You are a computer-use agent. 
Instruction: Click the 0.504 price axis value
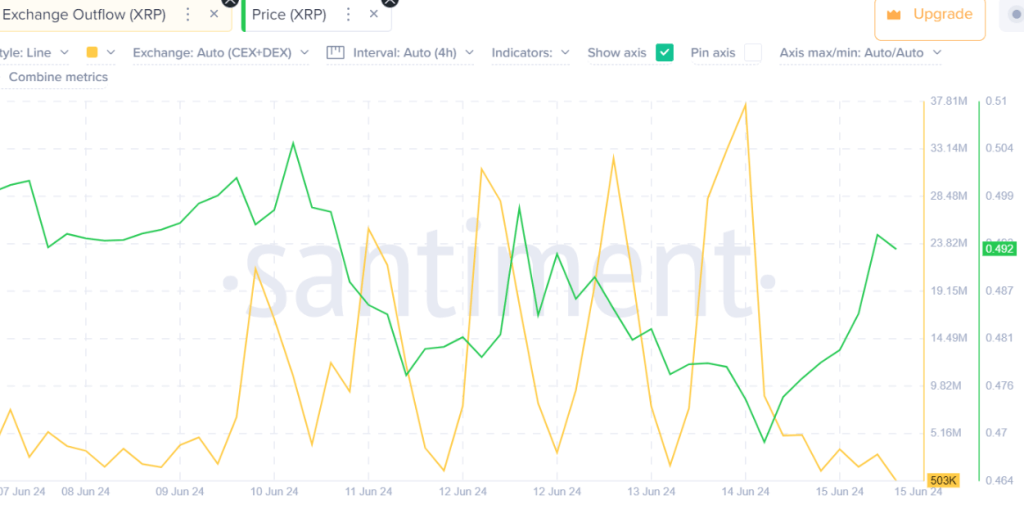coord(997,148)
